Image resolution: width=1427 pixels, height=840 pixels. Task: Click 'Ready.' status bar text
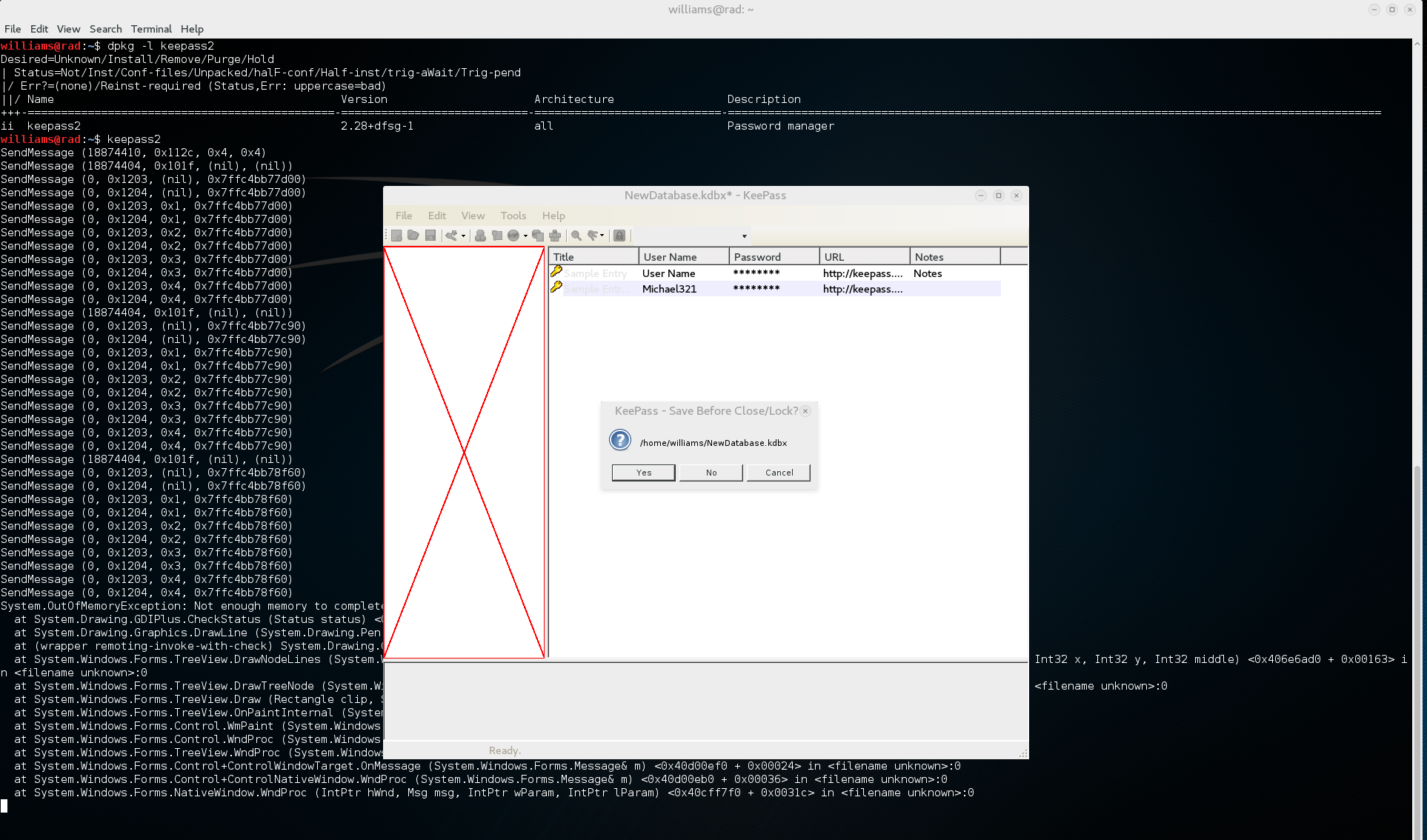point(505,750)
